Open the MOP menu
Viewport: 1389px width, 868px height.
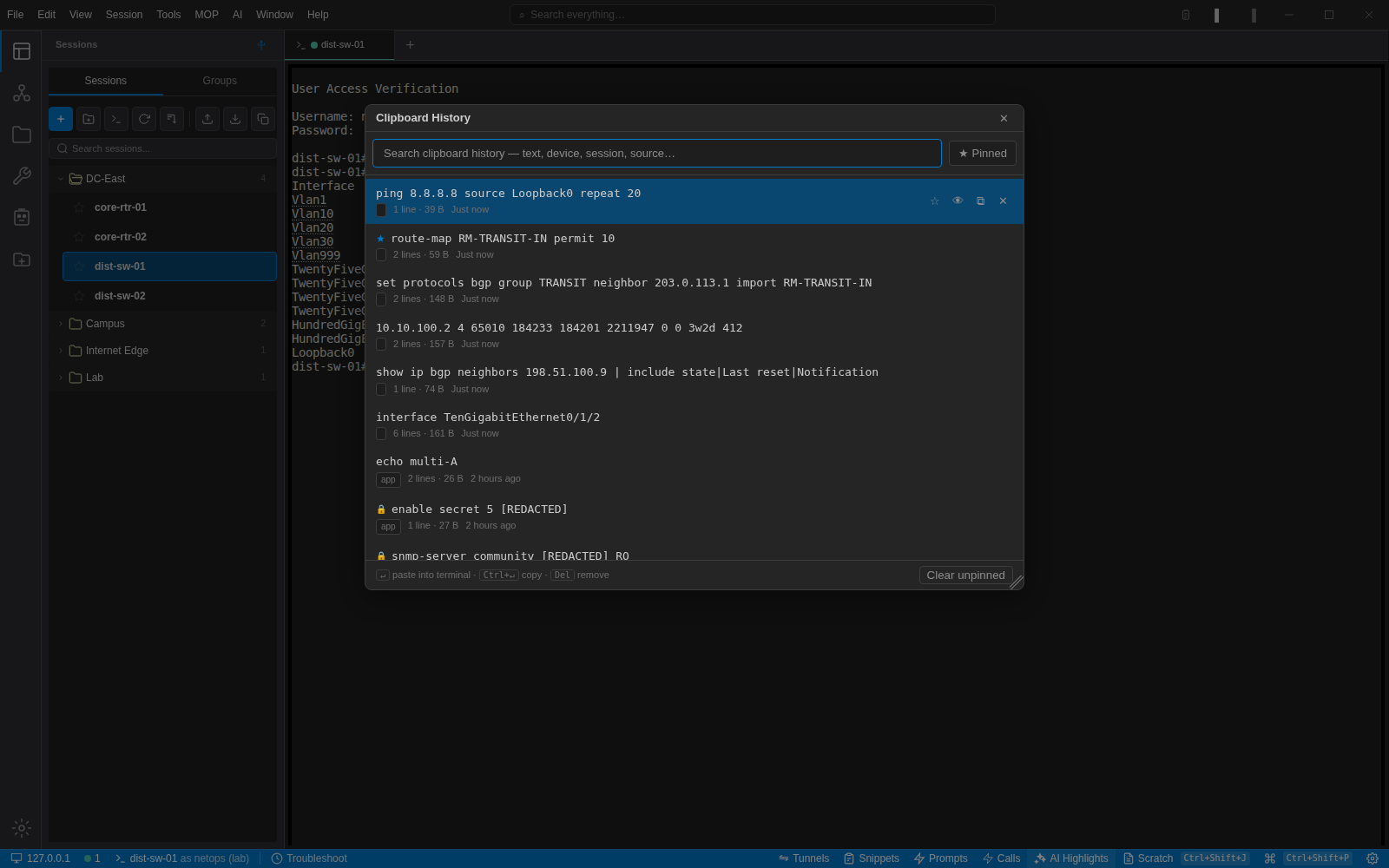tap(207, 15)
